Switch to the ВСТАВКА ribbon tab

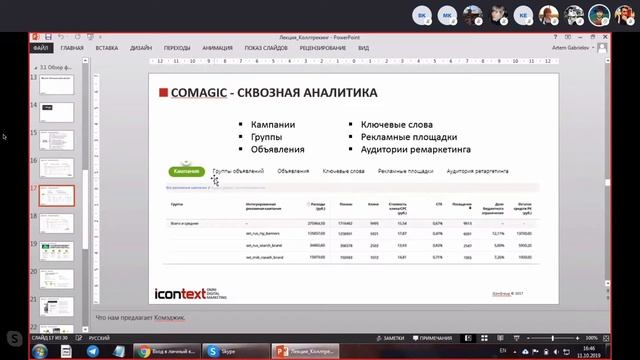point(107,48)
